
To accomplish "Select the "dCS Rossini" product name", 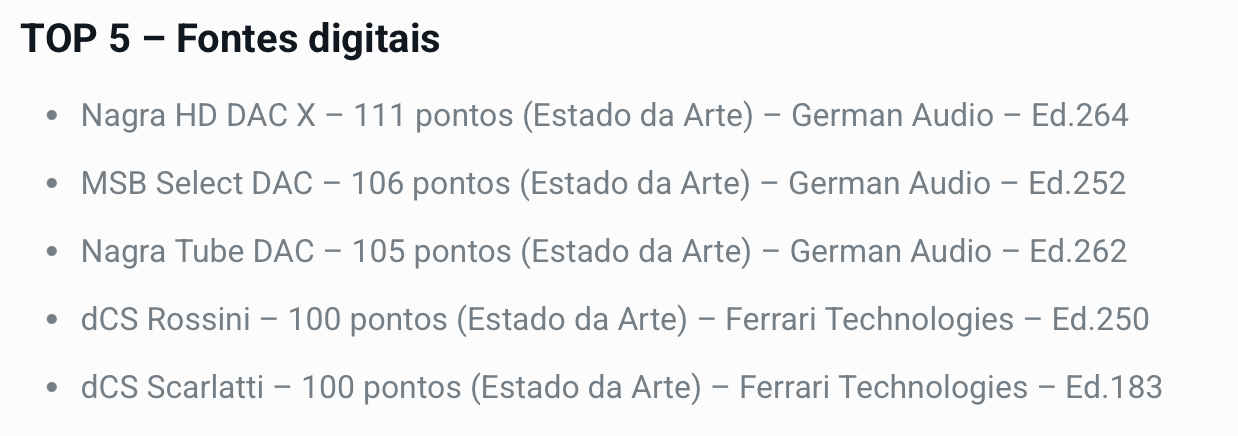I will pos(164,320).
